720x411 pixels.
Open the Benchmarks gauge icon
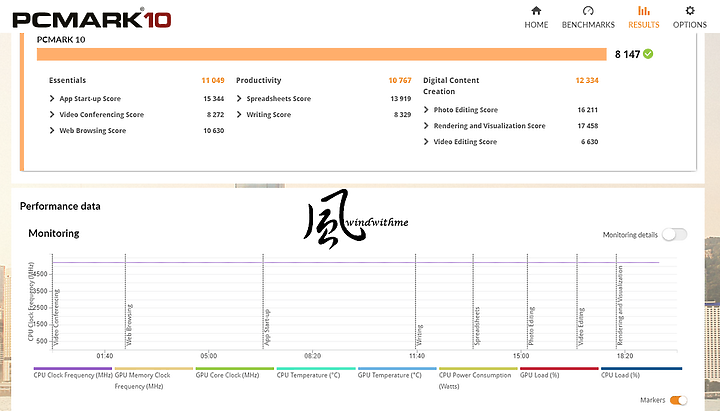pos(588,11)
